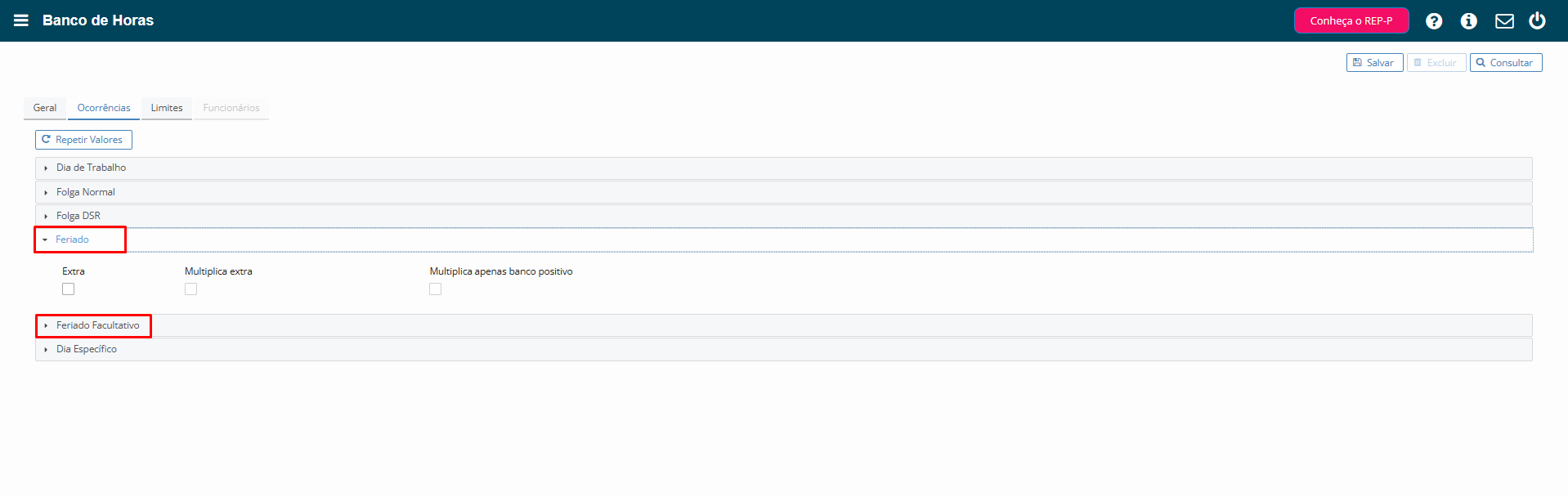Expand the Dia de Trabalho section
This screenshot has height=497, width=1568.
coord(783,168)
